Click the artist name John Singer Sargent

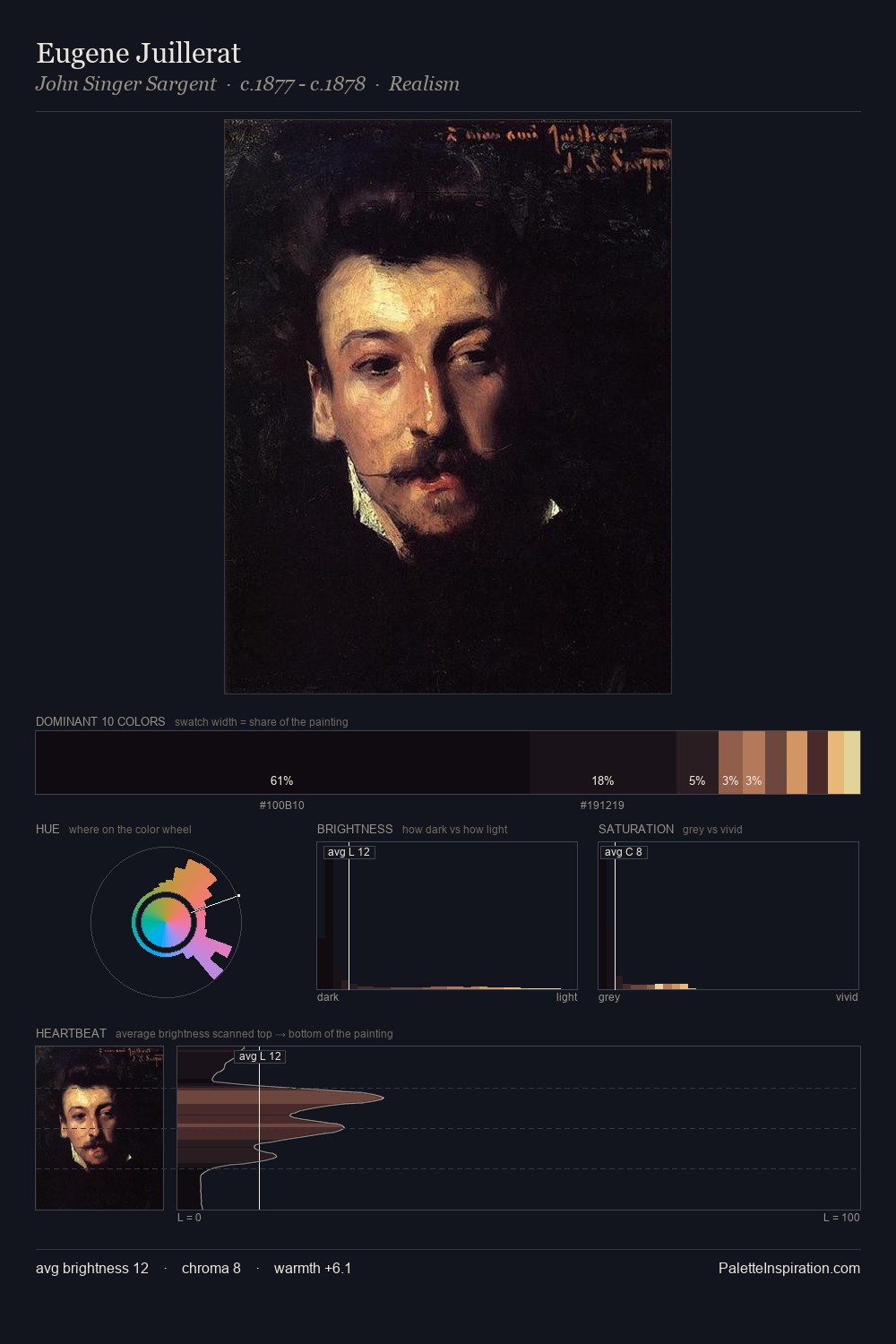(x=125, y=84)
